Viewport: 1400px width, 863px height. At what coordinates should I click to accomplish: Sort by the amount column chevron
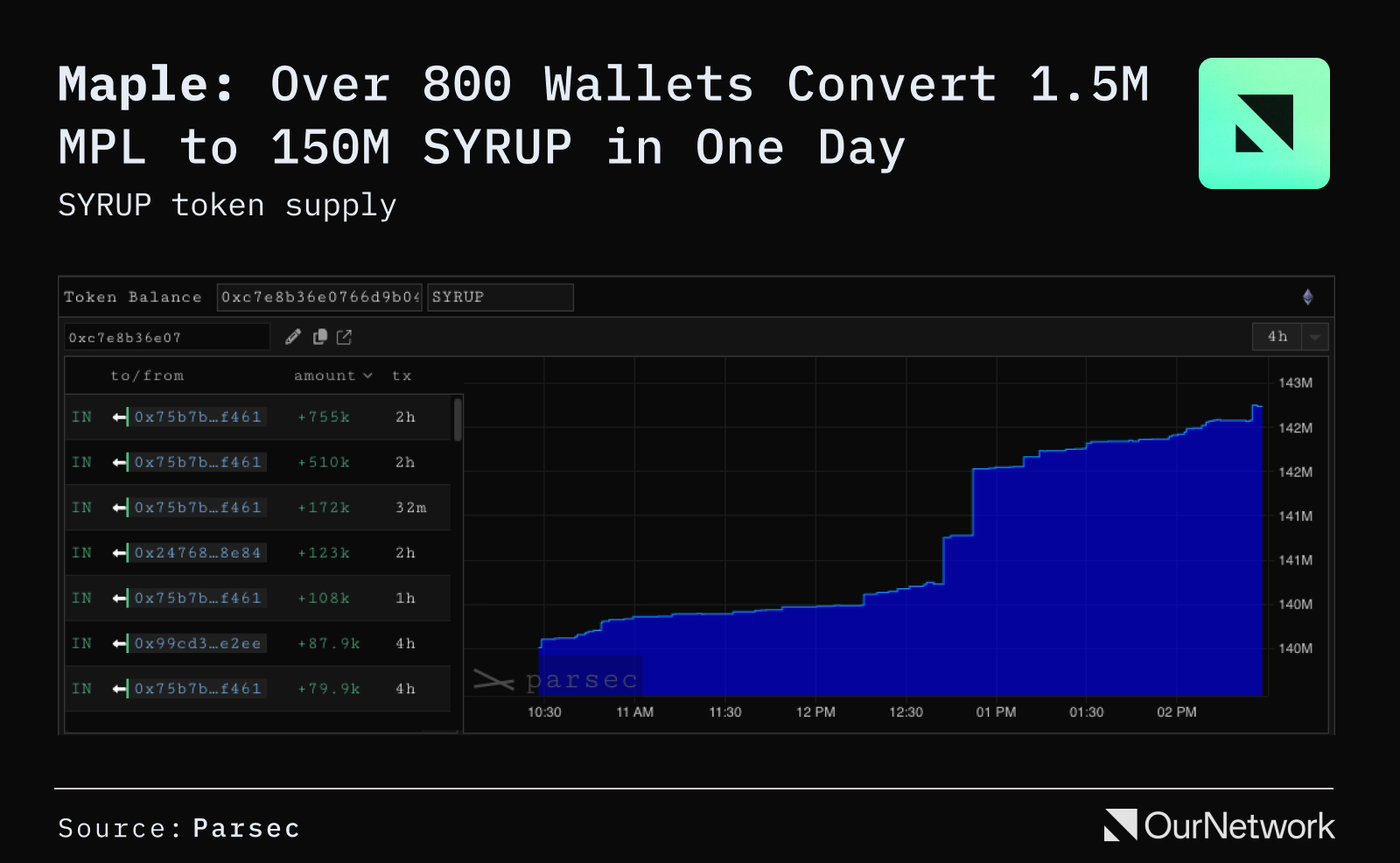tap(367, 375)
